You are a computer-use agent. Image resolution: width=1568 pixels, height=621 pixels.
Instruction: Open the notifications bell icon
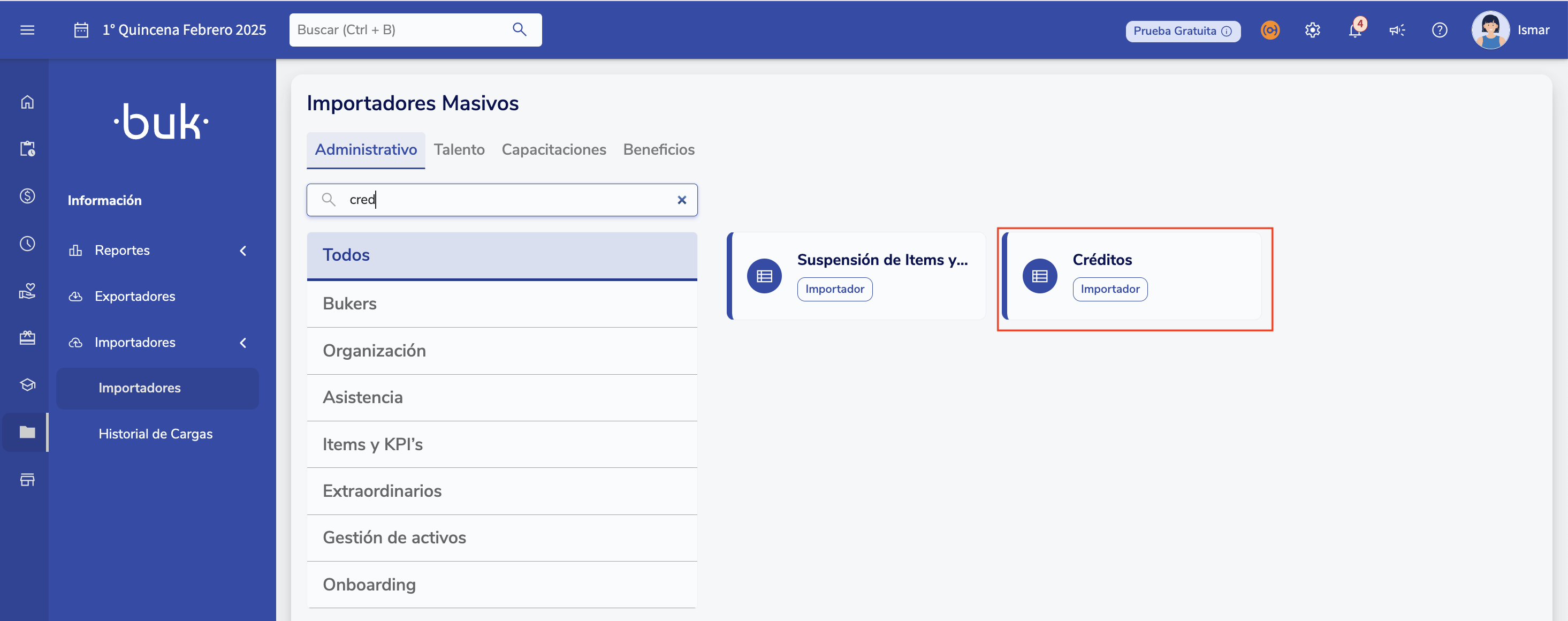[x=1354, y=30]
